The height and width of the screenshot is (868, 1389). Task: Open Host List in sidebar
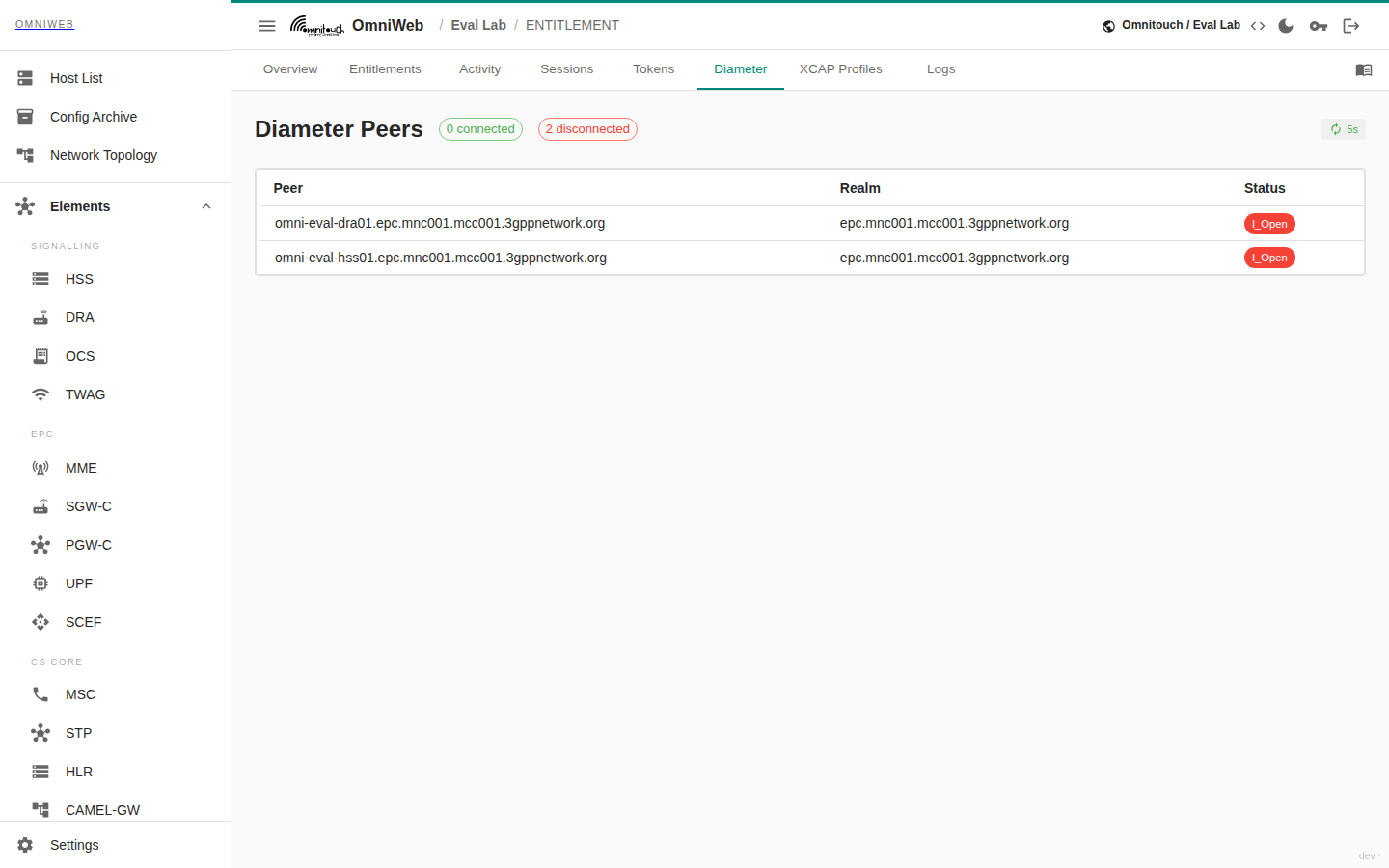116,78
